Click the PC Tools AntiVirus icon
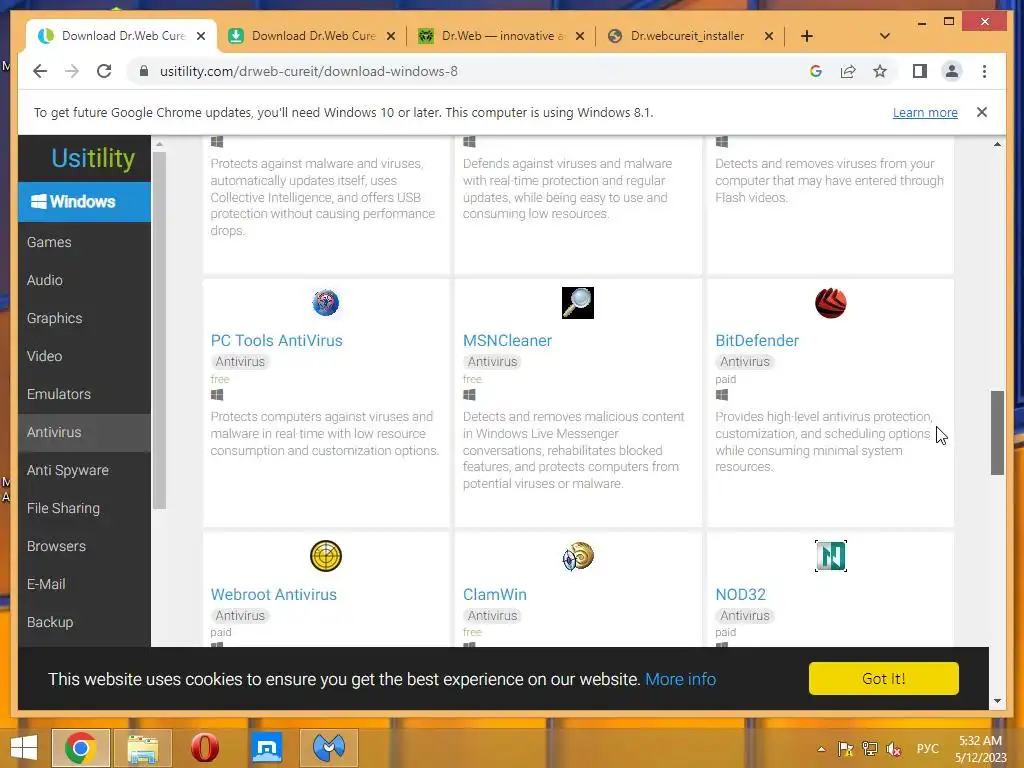The image size is (1024, 768). (325, 303)
